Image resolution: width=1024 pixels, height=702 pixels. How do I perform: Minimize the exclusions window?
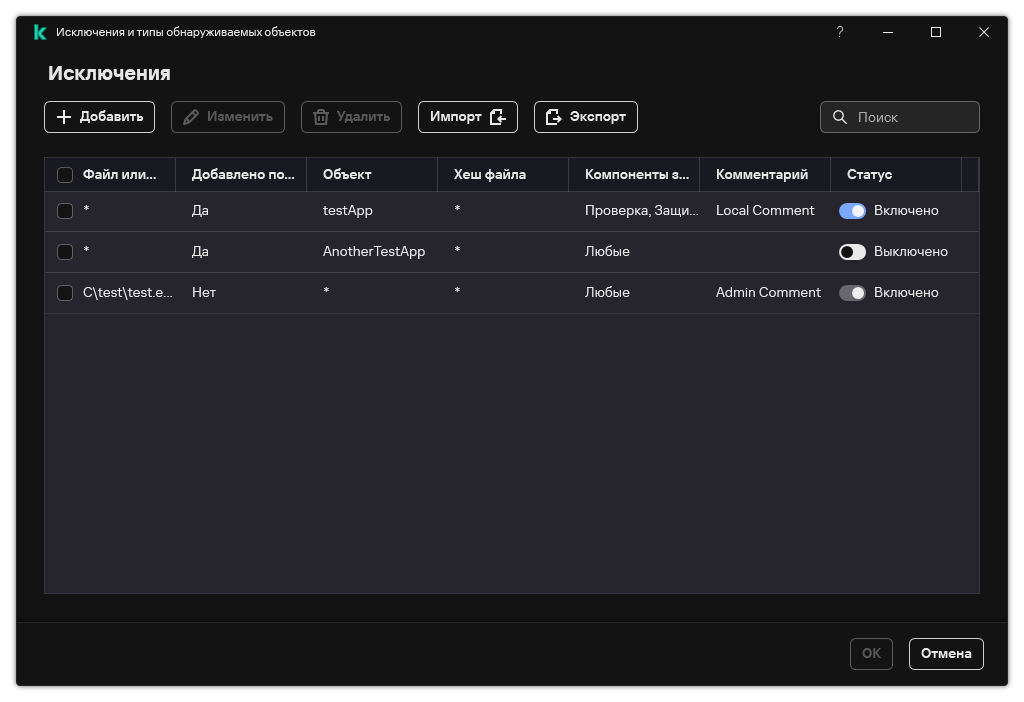point(887,32)
